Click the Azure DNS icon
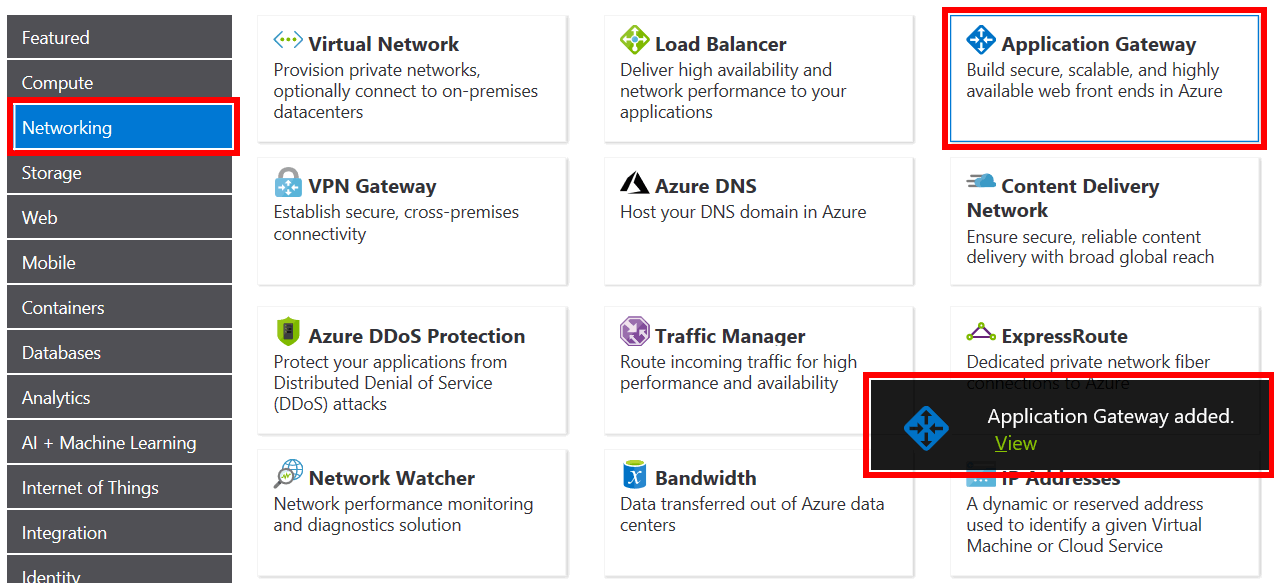 634,184
